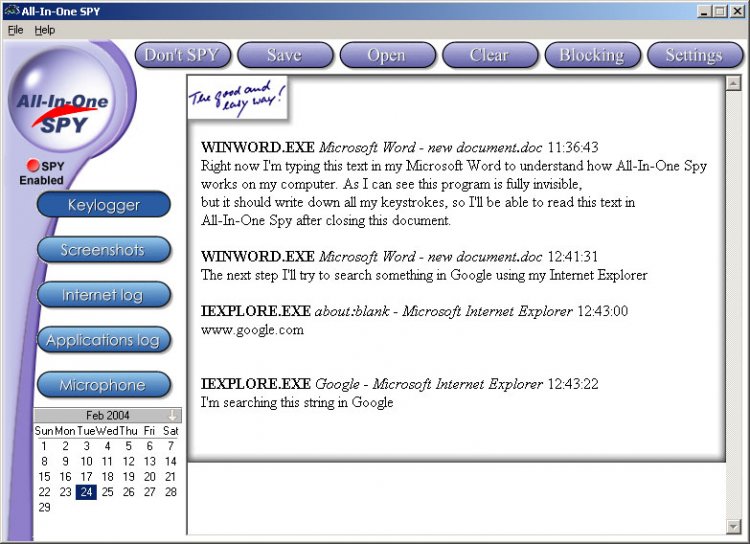The height and width of the screenshot is (544, 750).
Task: Click the scrollbar up arrow
Action: (x=733, y=83)
